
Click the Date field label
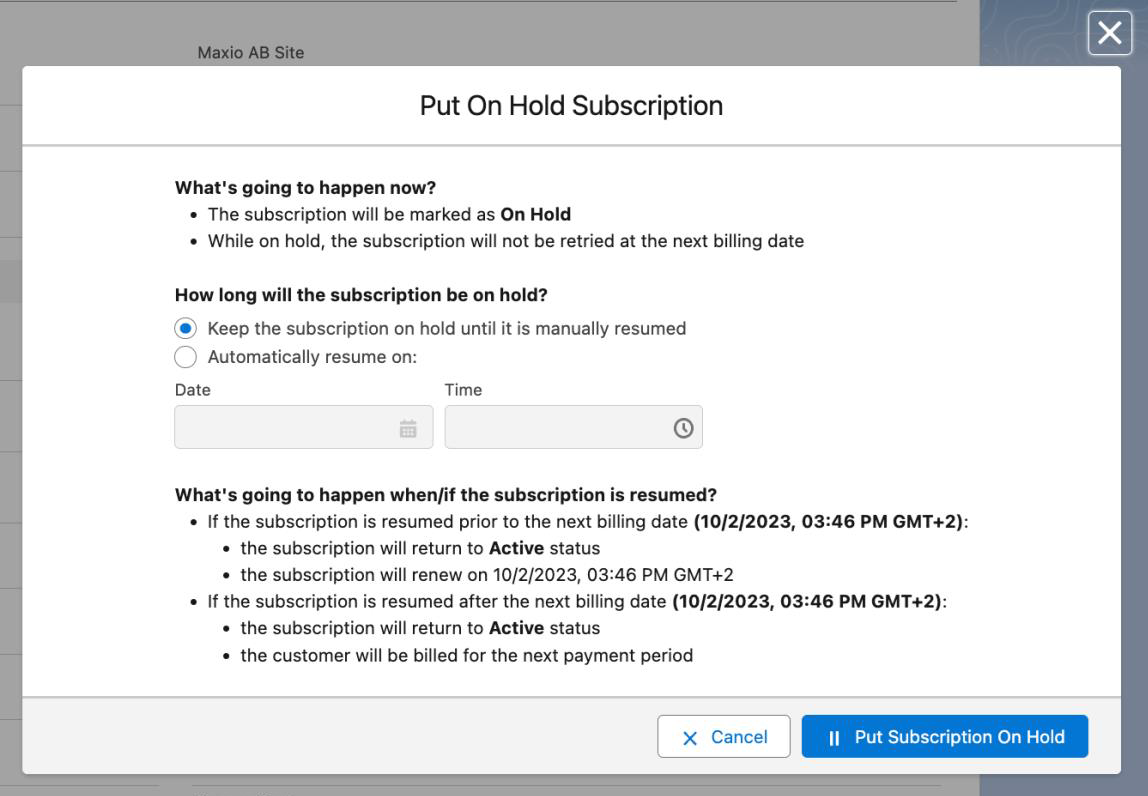click(x=188, y=390)
